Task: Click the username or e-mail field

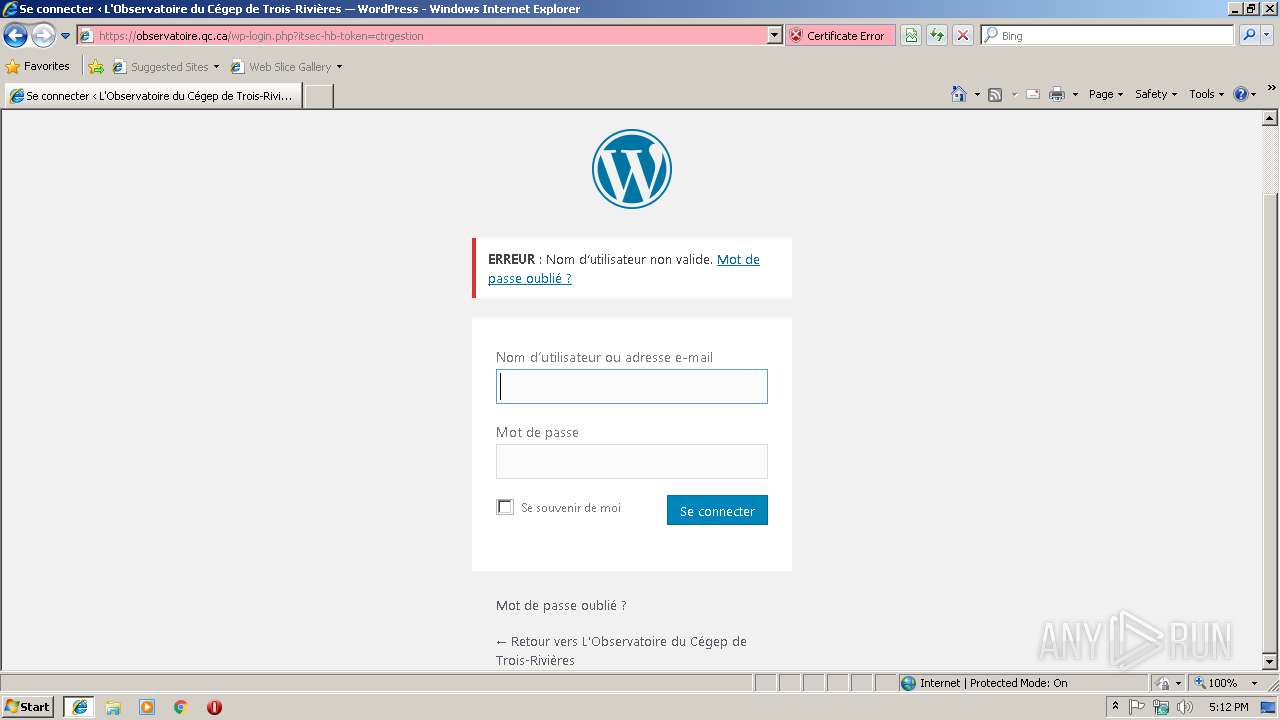Action: coord(632,387)
